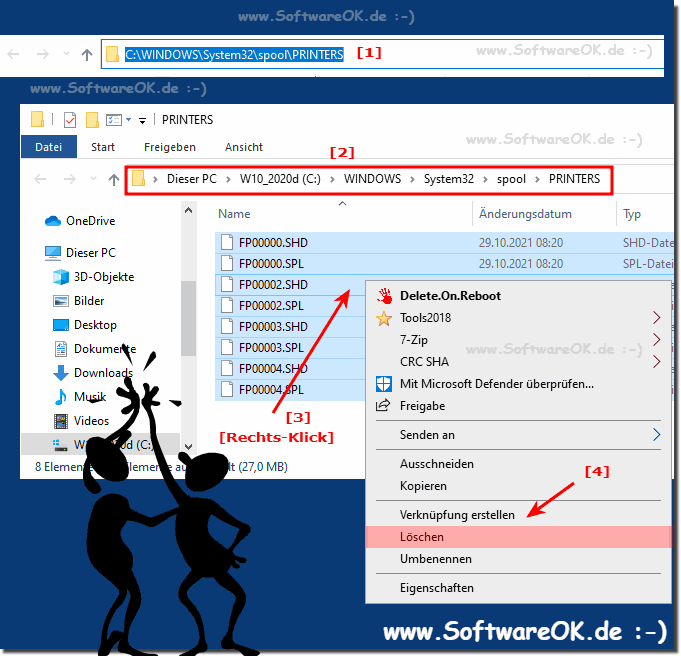Select Dieser PC in the navigation pane
Screen dimensions: 681x656
click(x=80, y=253)
